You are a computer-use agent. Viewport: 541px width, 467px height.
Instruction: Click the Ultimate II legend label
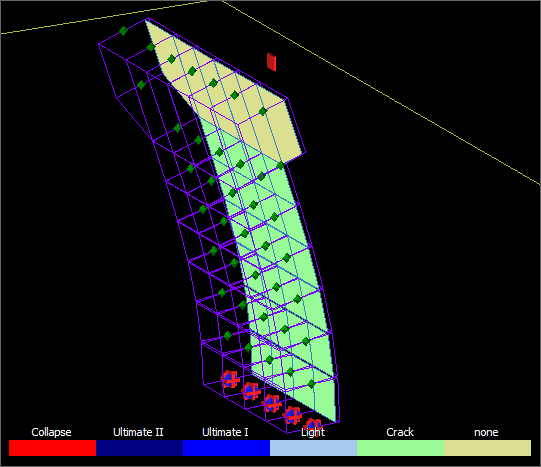pos(138,432)
